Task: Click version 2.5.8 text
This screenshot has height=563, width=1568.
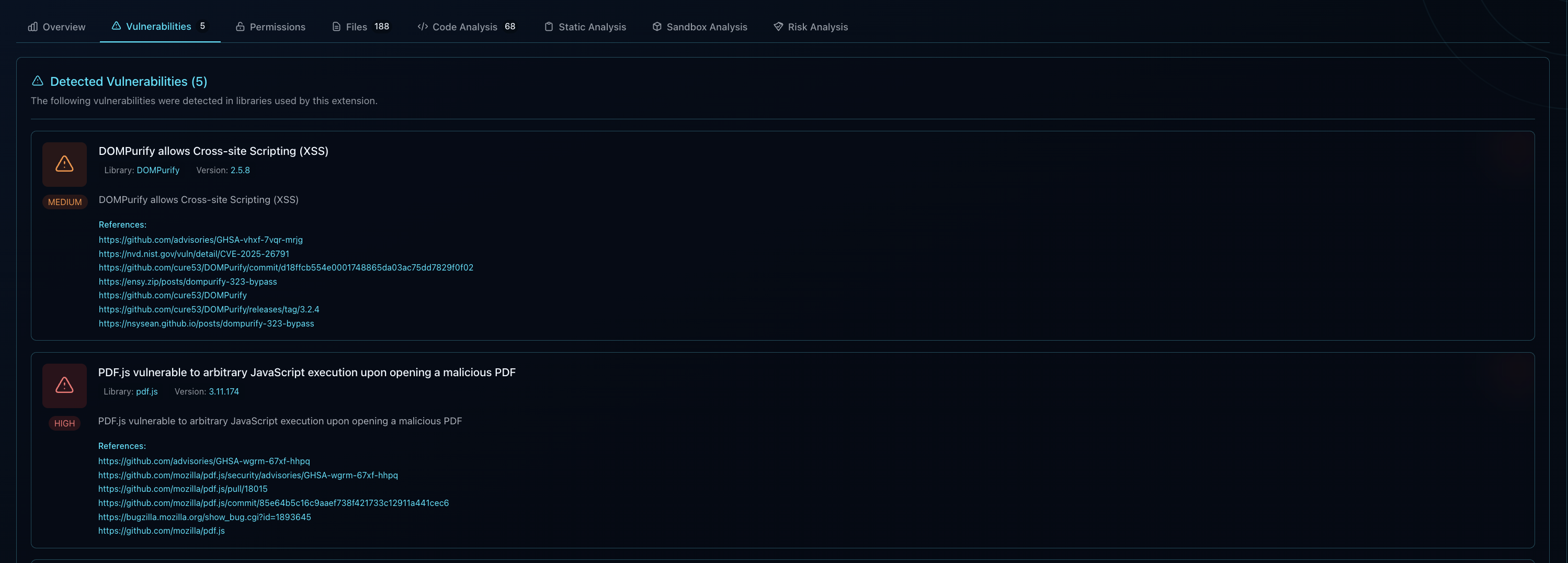Action: (x=240, y=171)
